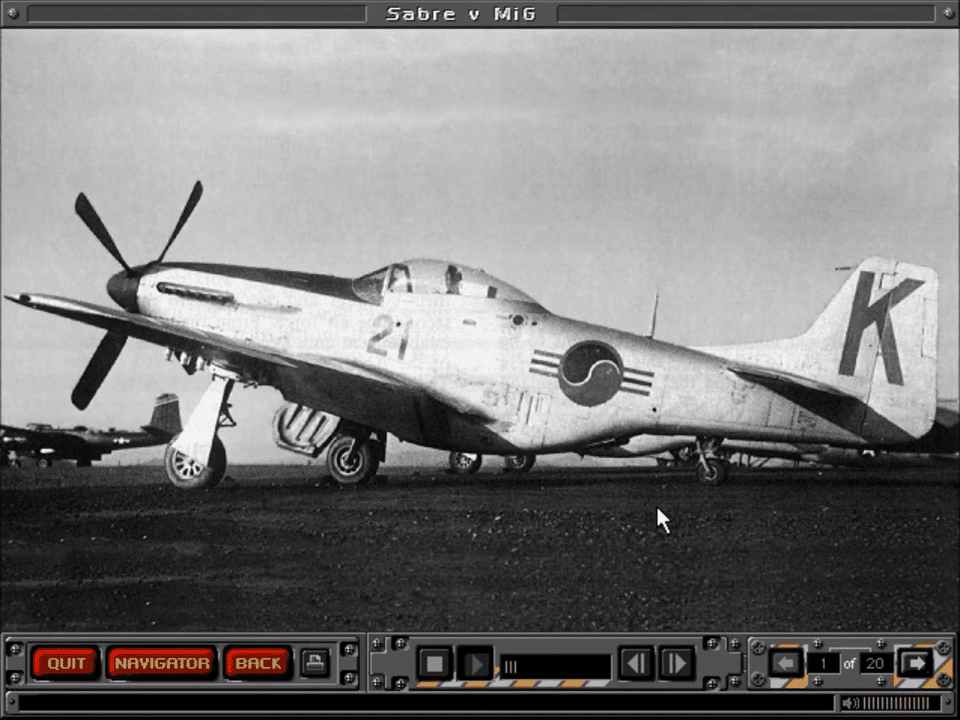Adjust the volume level slider

[895, 703]
